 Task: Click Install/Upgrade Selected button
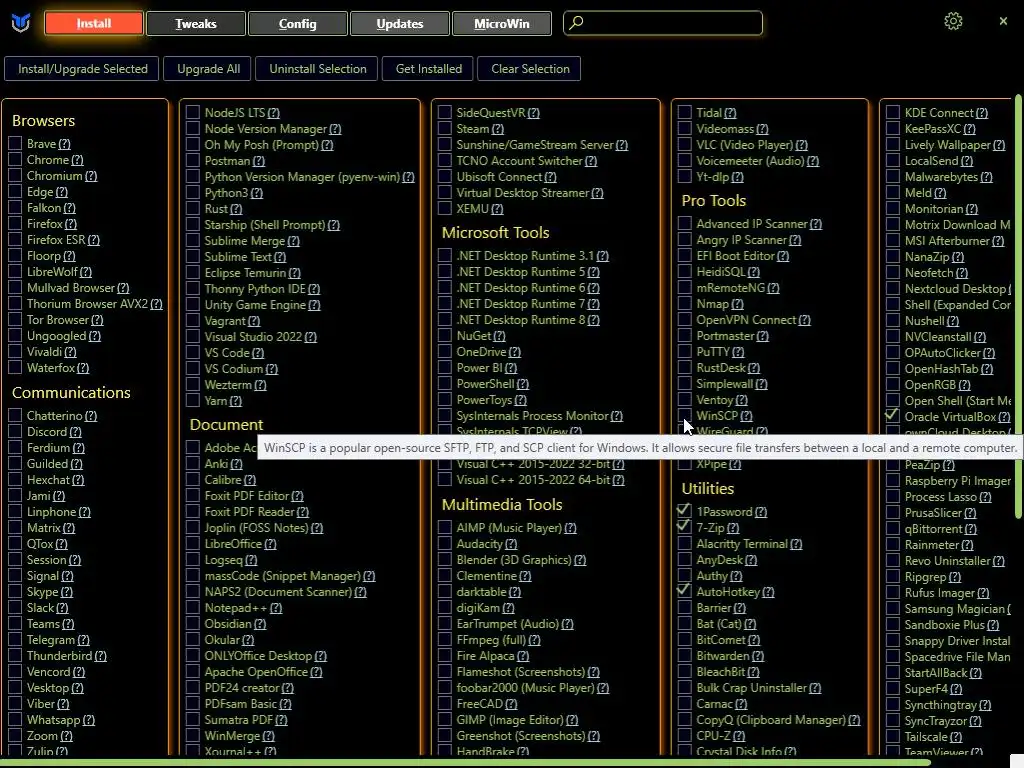(82, 69)
